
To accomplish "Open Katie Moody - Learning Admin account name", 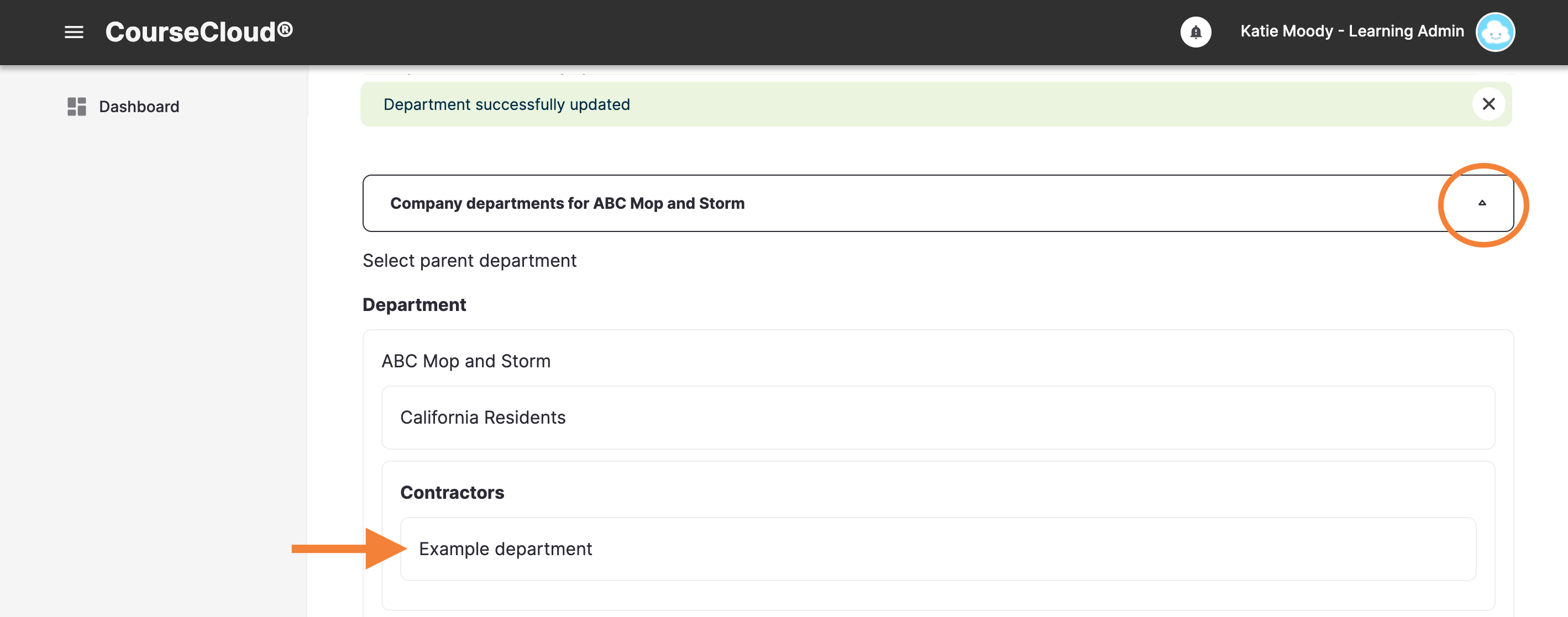I will (1352, 31).
